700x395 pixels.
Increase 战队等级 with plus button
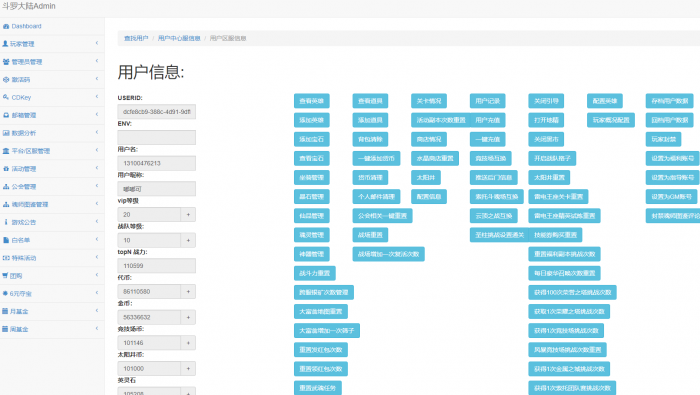pos(188,240)
